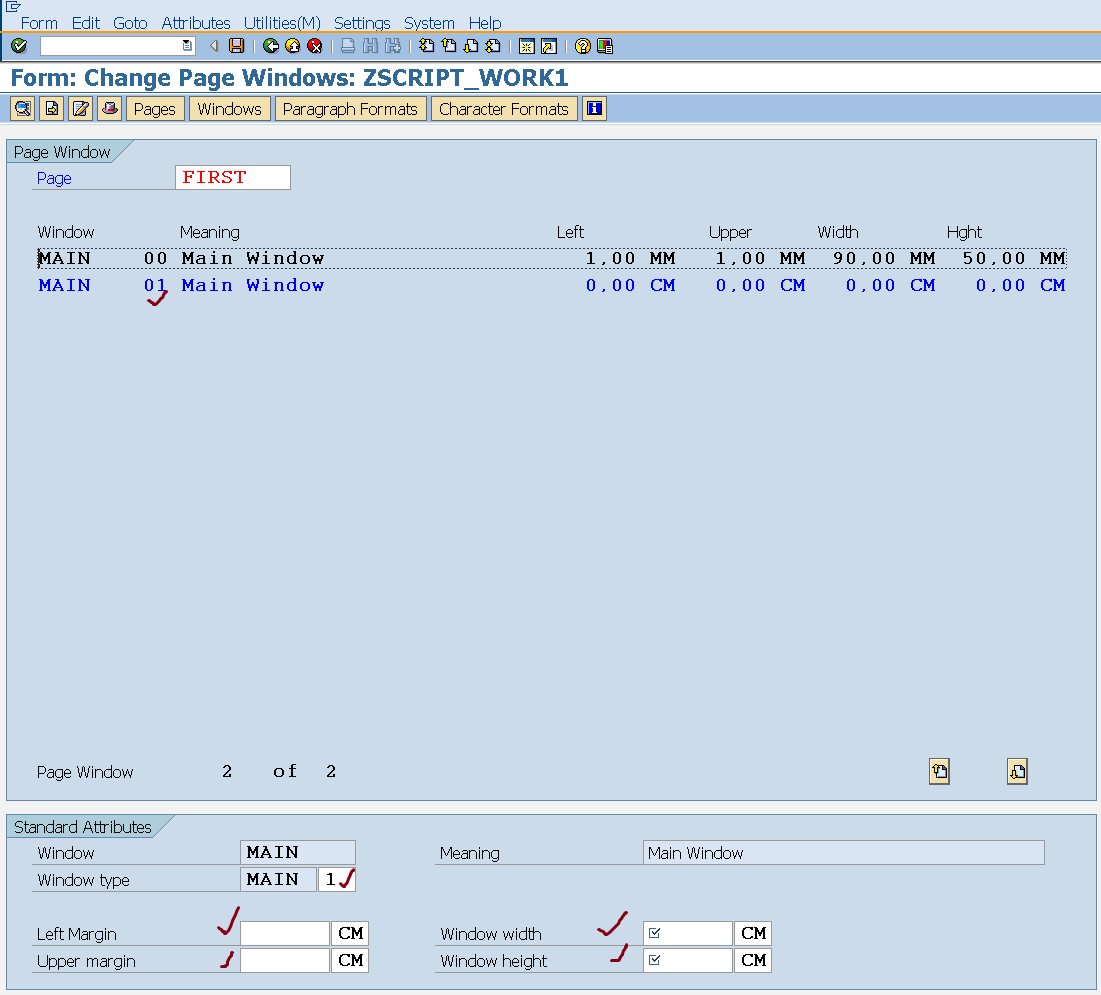Expand the Standard Attributes section header
1101x995 pixels.
(x=83, y=826)
